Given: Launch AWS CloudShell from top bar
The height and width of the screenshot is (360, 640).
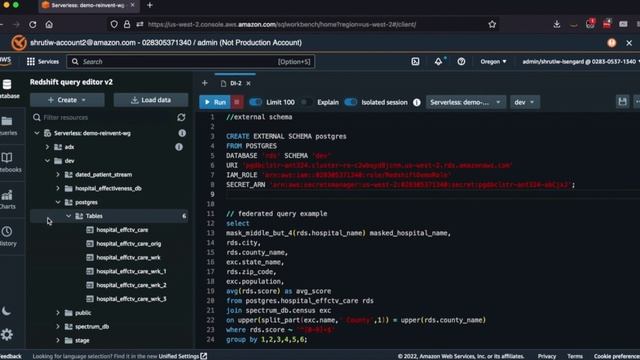Looking at the screenshot, I should click(x=415, y=62).
